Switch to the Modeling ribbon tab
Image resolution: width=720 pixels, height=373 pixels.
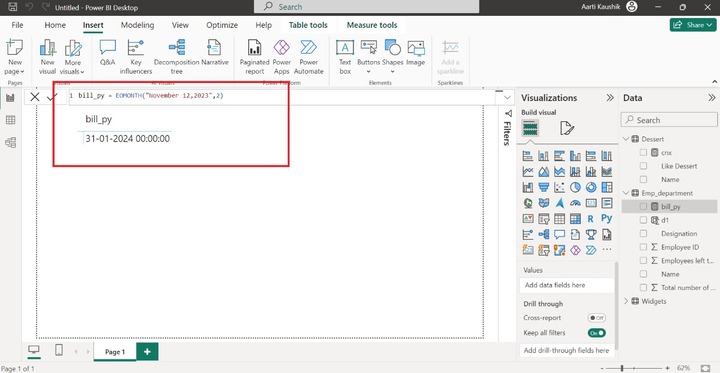137,25
